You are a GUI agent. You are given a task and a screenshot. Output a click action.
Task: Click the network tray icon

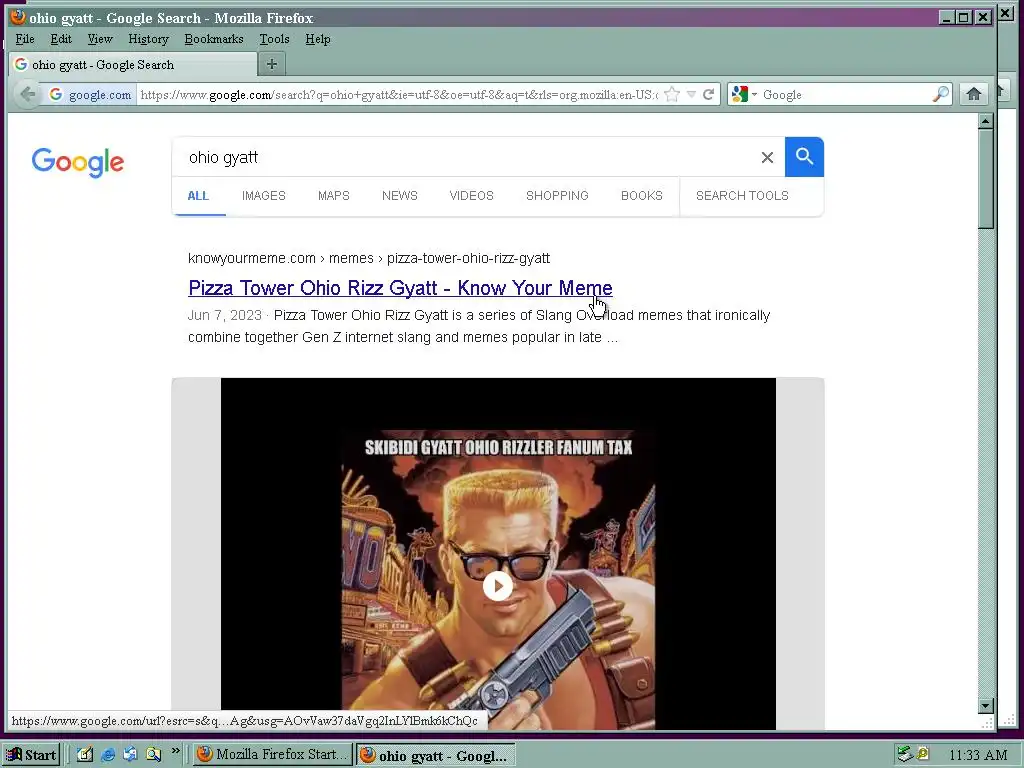[904, 754]
